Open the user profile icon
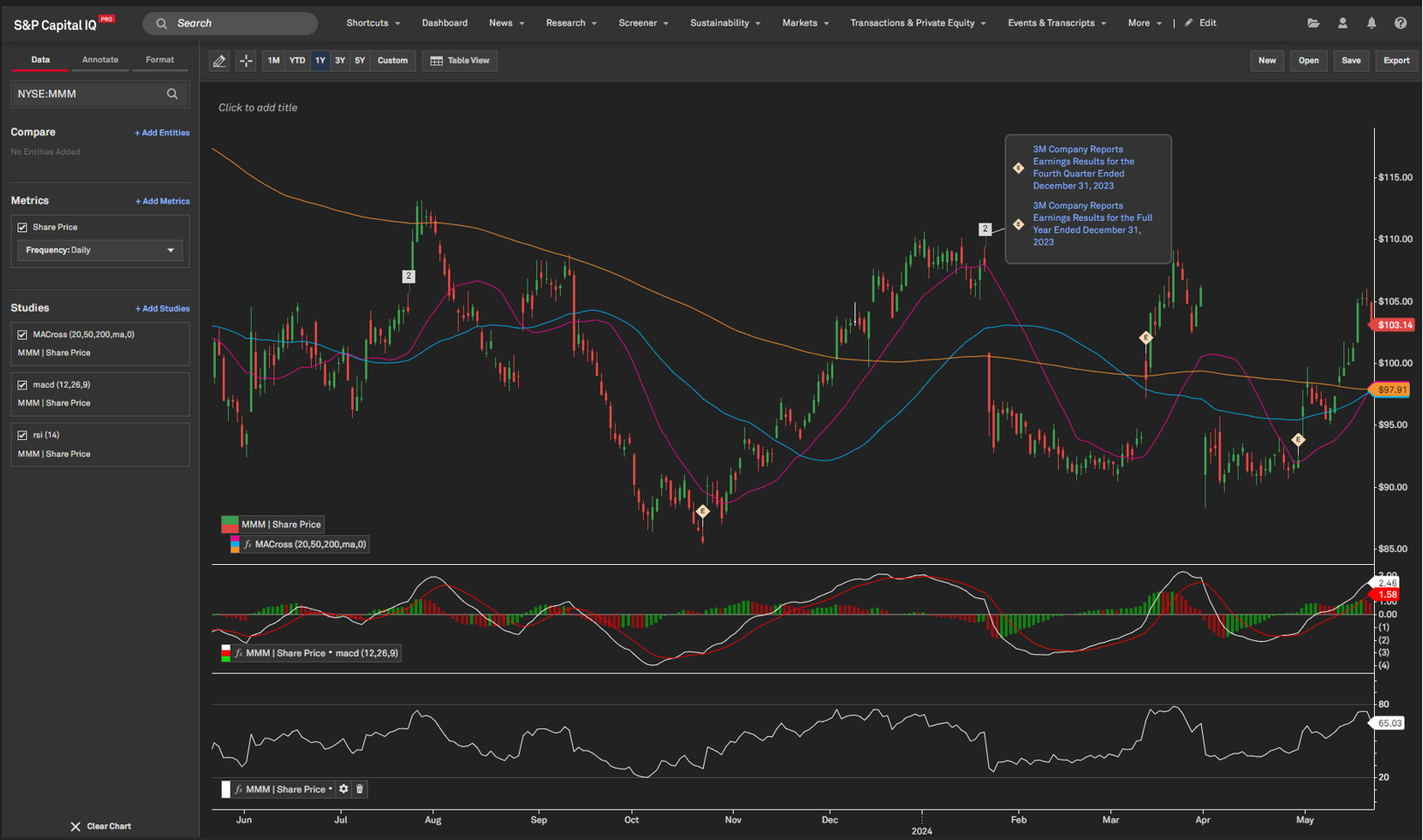1423x840 pixels. point(1343,24)
